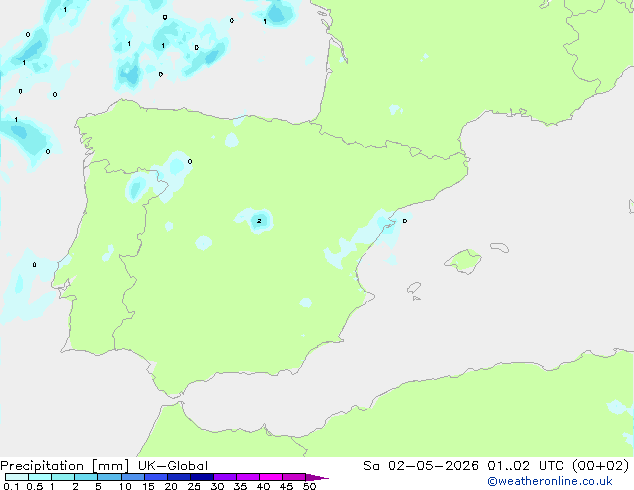Click the legend's over-50 arrow tip
634x490 pixels.
317,477
